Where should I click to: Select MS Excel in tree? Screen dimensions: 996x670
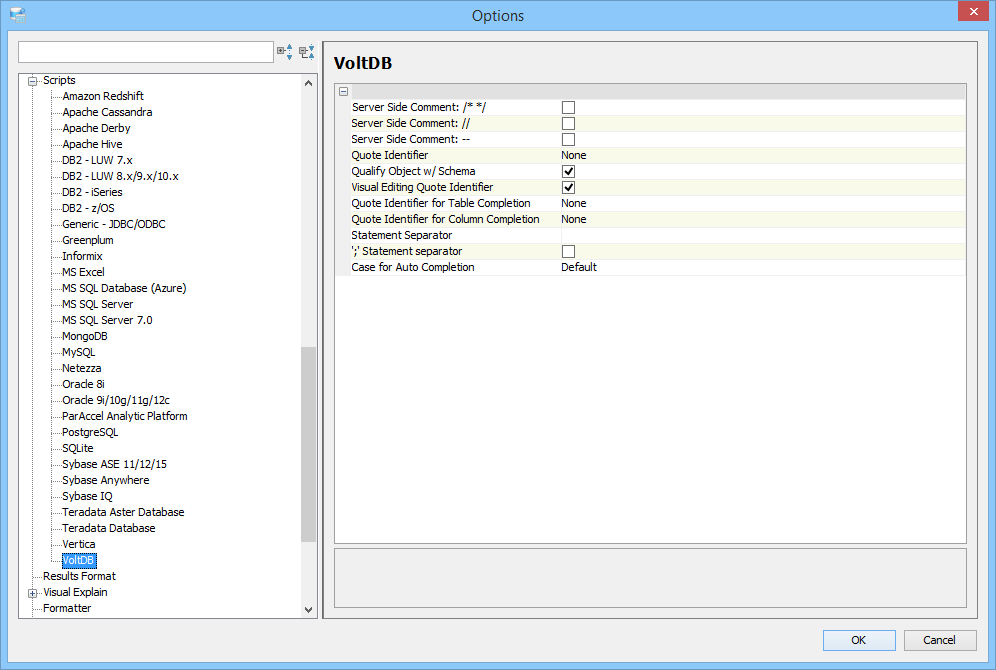pyautogui.click(x=83, y=272)
